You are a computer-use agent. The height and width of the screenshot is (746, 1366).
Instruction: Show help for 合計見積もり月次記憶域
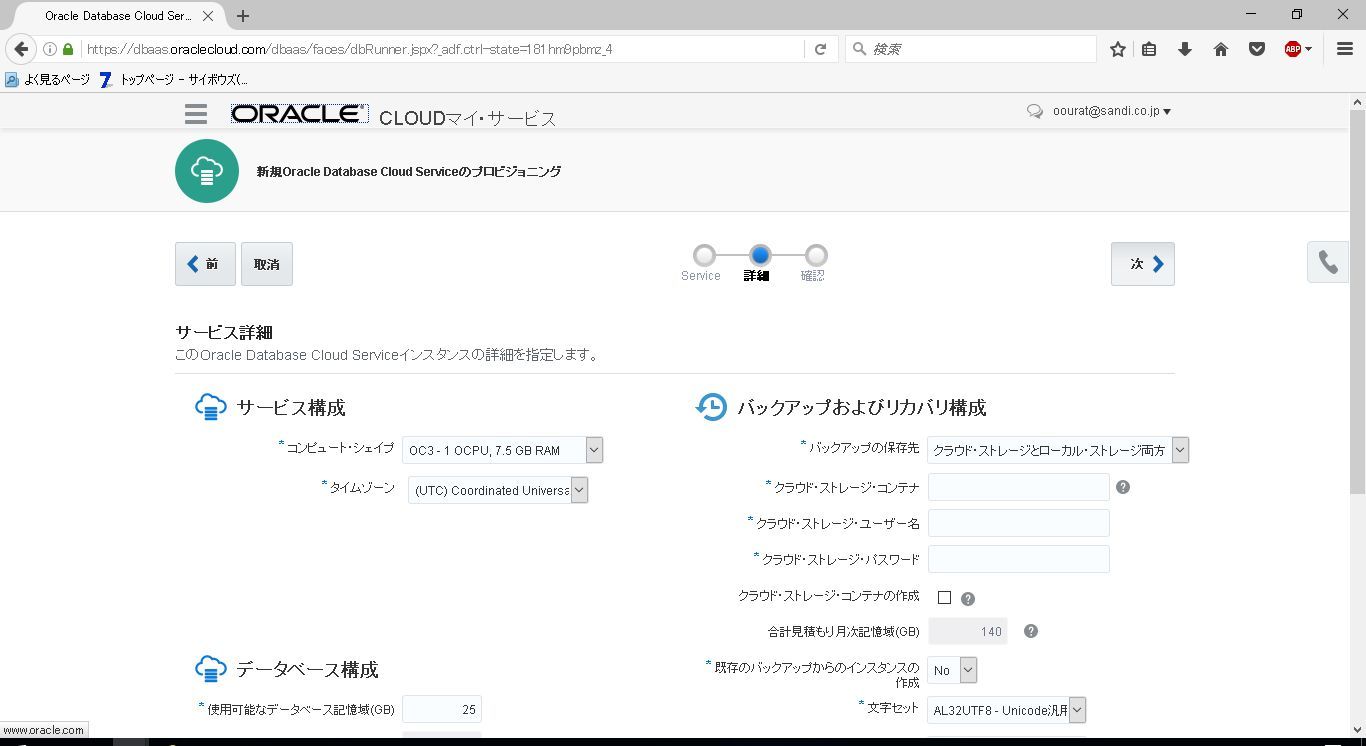(x=1031, y=631)
